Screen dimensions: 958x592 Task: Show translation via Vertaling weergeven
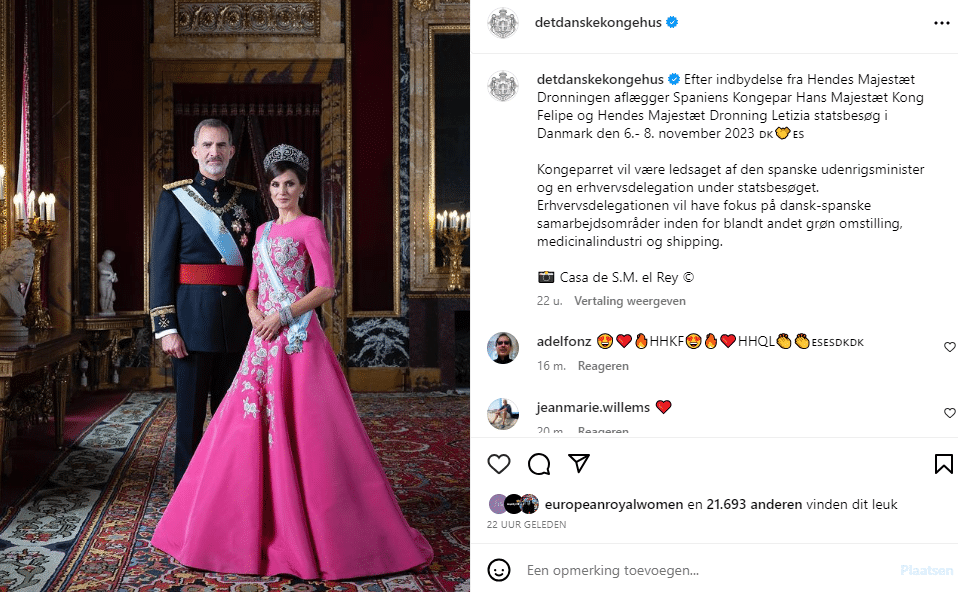coord(630,301)
